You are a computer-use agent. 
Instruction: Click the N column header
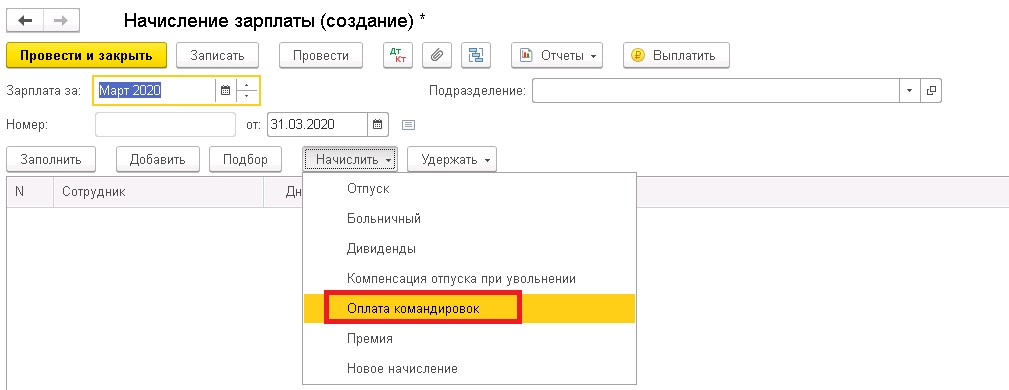click(x=30, y=192)
